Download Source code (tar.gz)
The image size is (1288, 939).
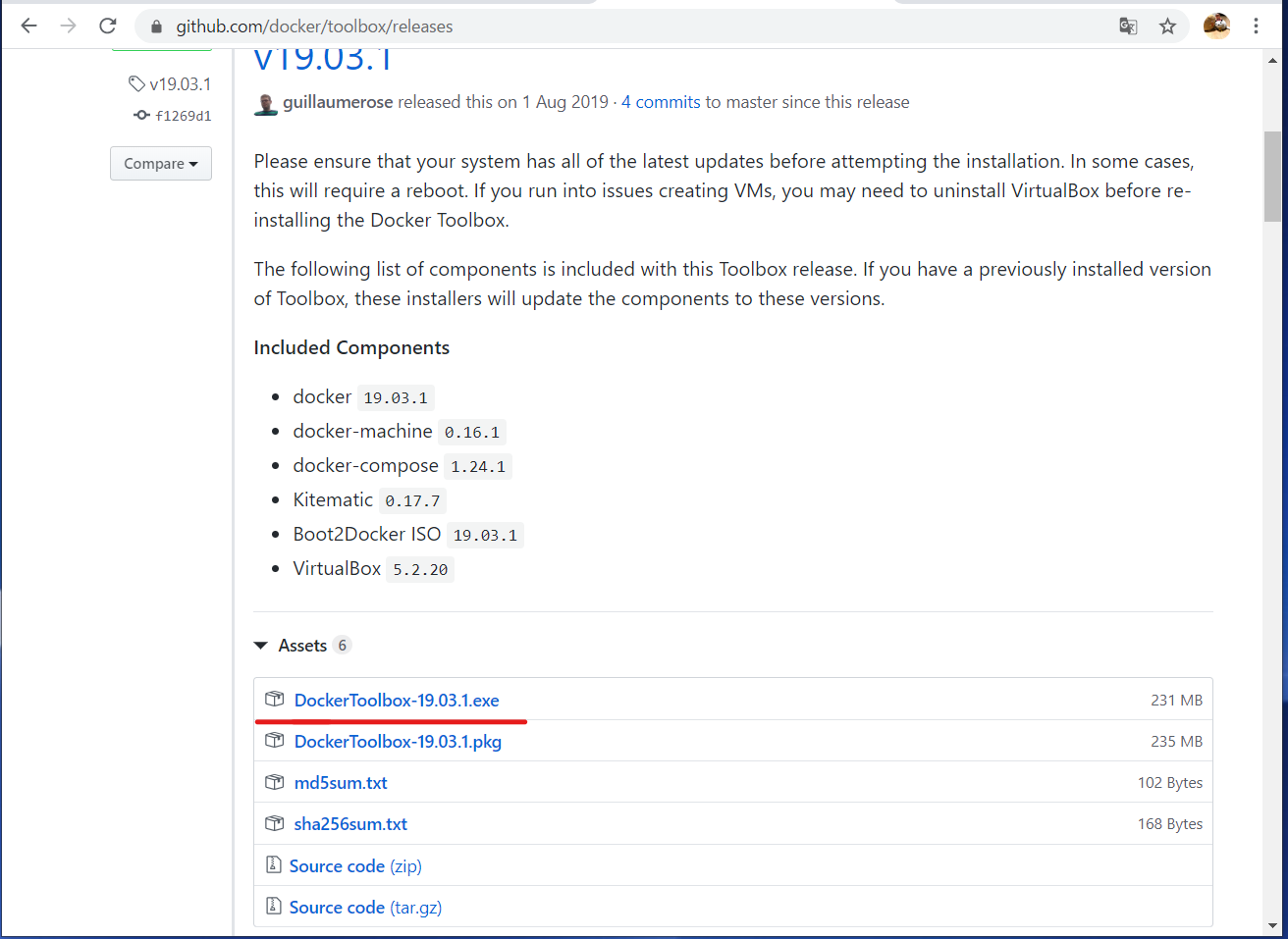(x=365, y=908)
